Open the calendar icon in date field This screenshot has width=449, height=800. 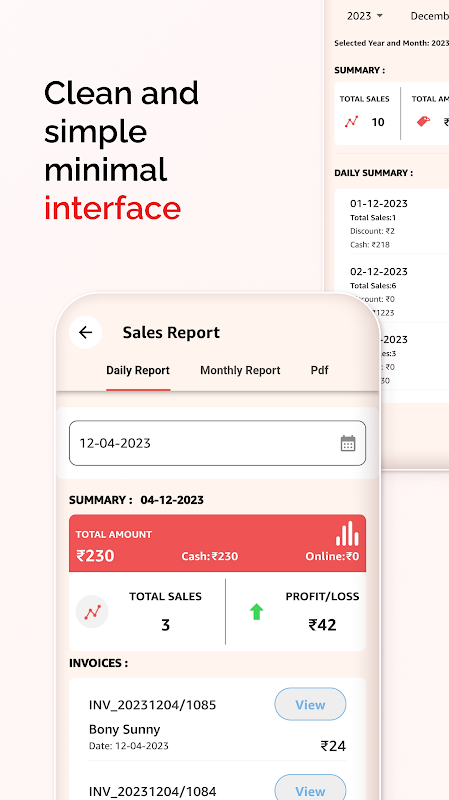point(348,443)
